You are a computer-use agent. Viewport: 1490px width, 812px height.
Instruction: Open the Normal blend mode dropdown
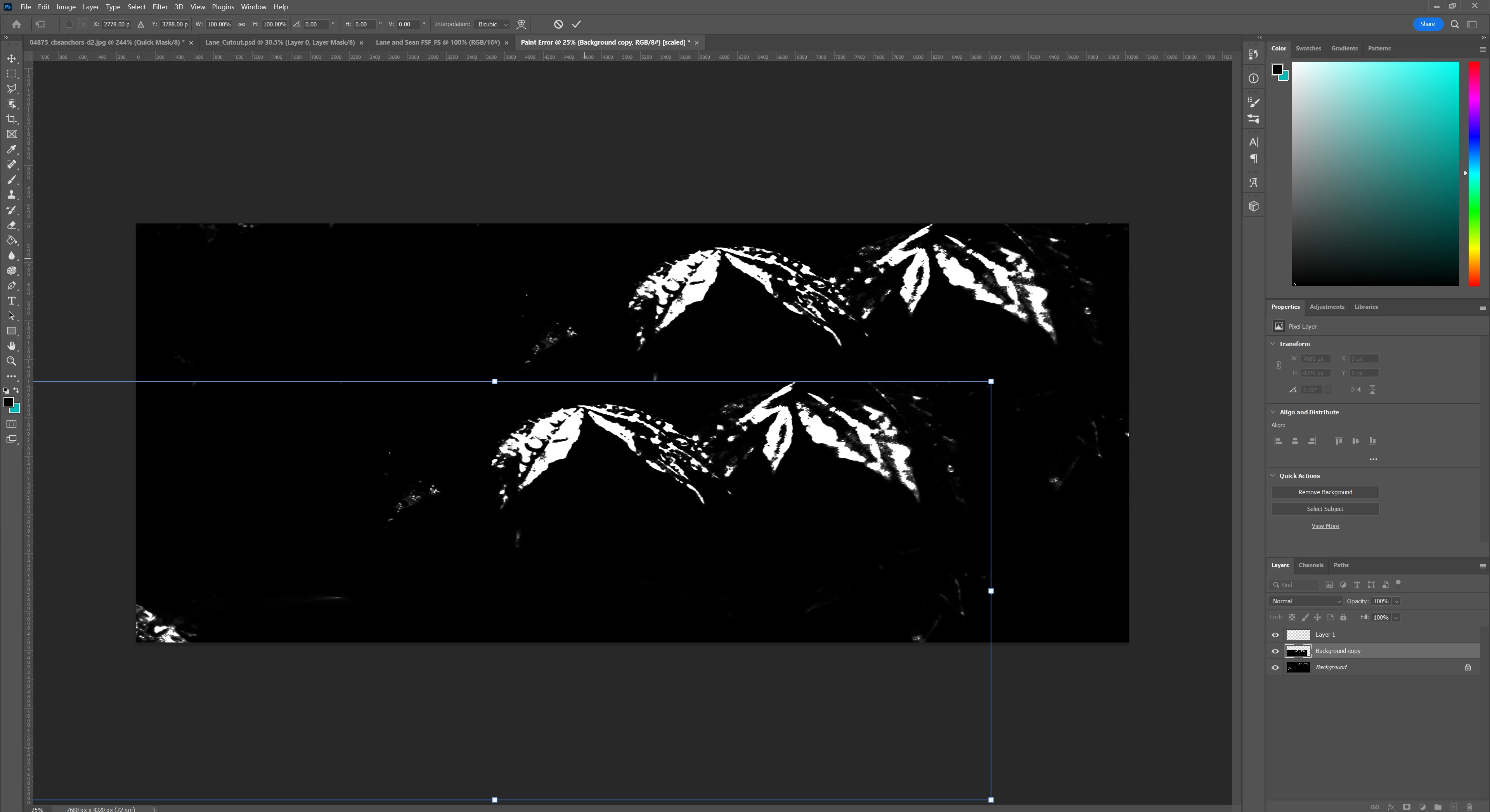tap(1305, 601)
